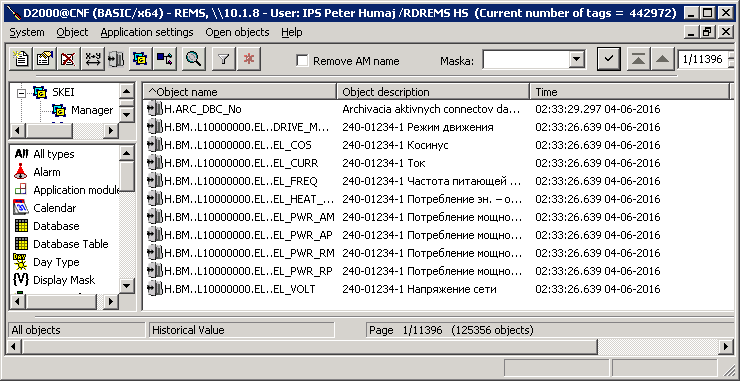Select All types in type list
Image resolution: width=740 pixels, height=381 pixels.
[x=54, y=154]
